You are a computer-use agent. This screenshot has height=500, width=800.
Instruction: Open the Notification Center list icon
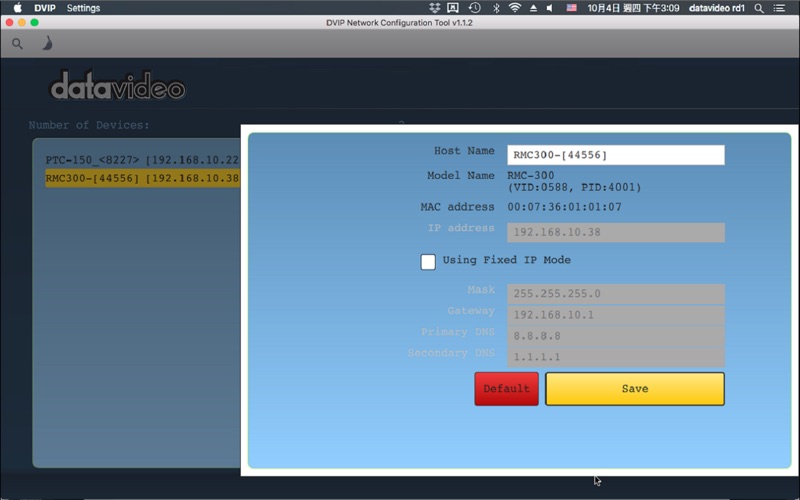point(779,8)
